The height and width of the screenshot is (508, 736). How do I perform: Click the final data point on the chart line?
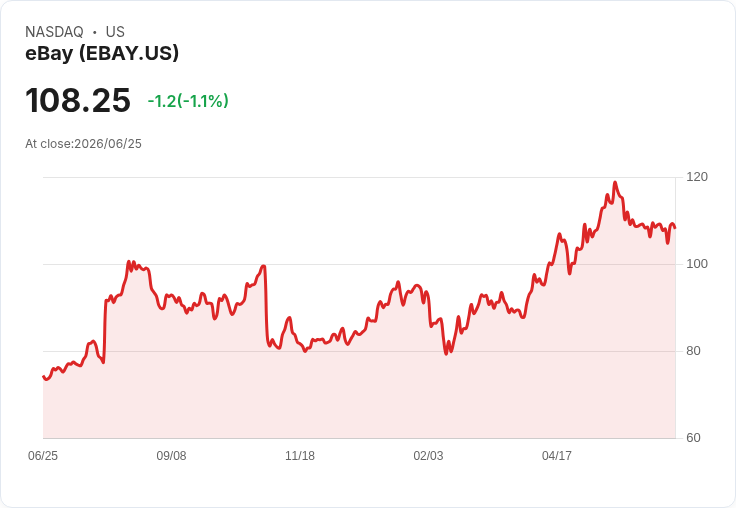pos(675,228)
